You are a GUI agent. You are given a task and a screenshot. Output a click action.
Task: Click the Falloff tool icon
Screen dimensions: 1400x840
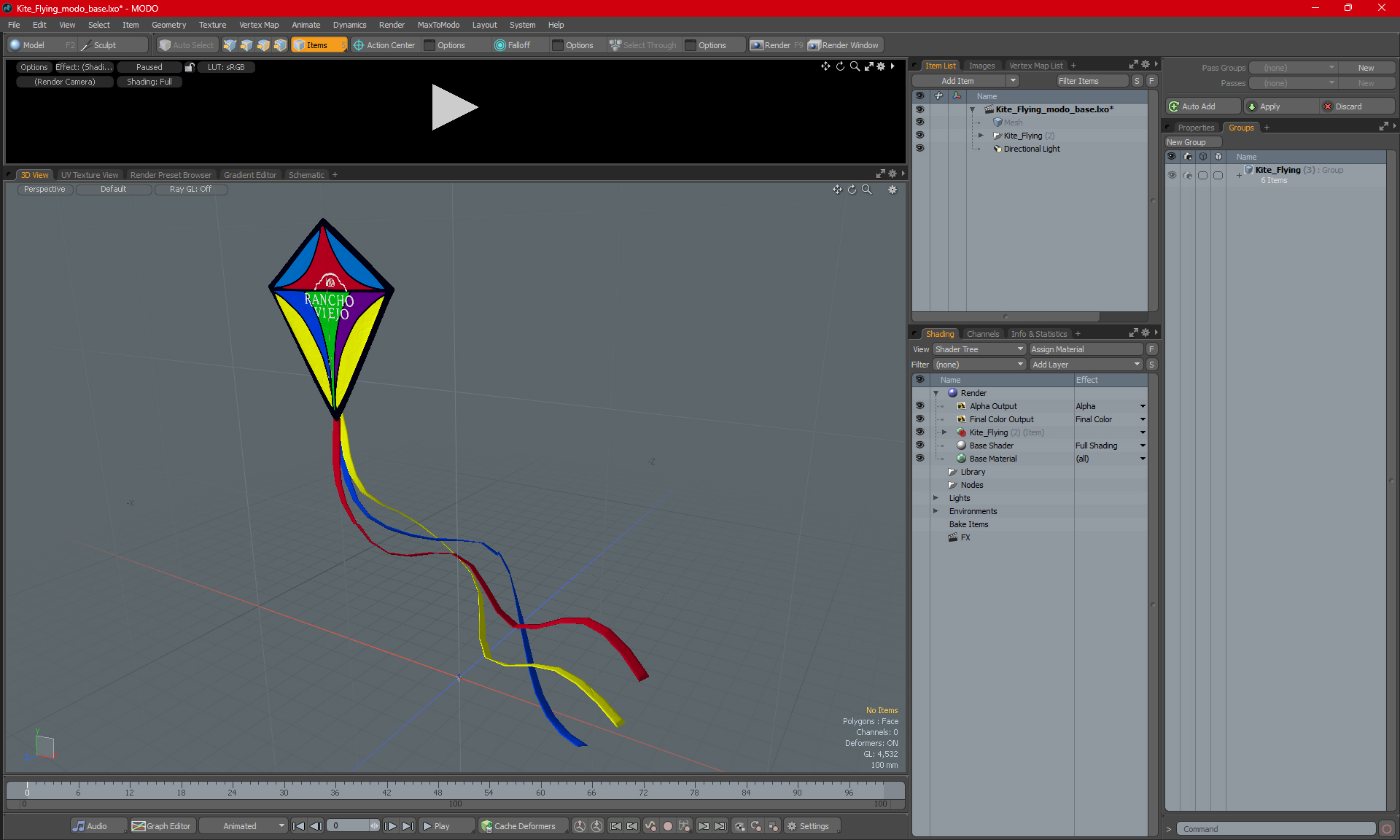click(500, 45)
